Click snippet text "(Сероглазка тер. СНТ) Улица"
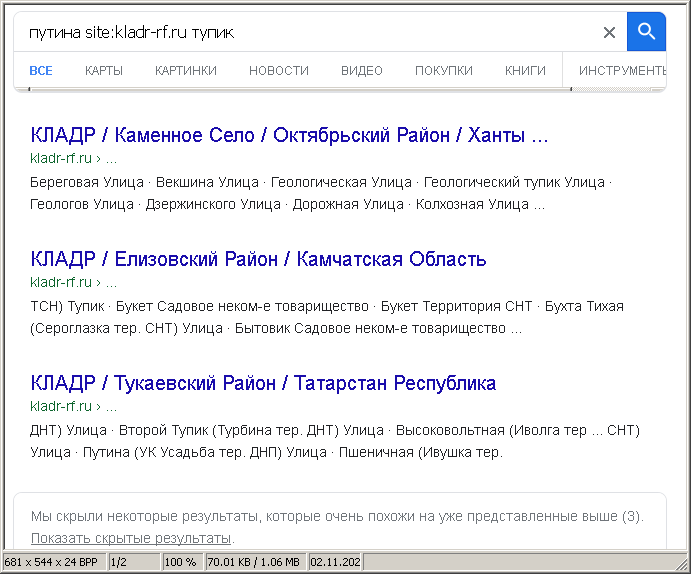 126,328
